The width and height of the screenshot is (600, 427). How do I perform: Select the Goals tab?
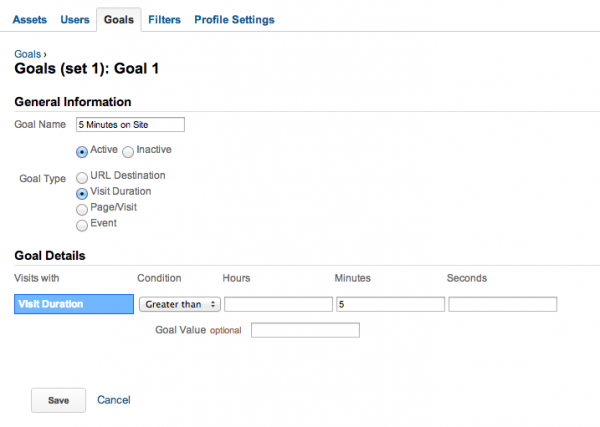click(119, 19)
